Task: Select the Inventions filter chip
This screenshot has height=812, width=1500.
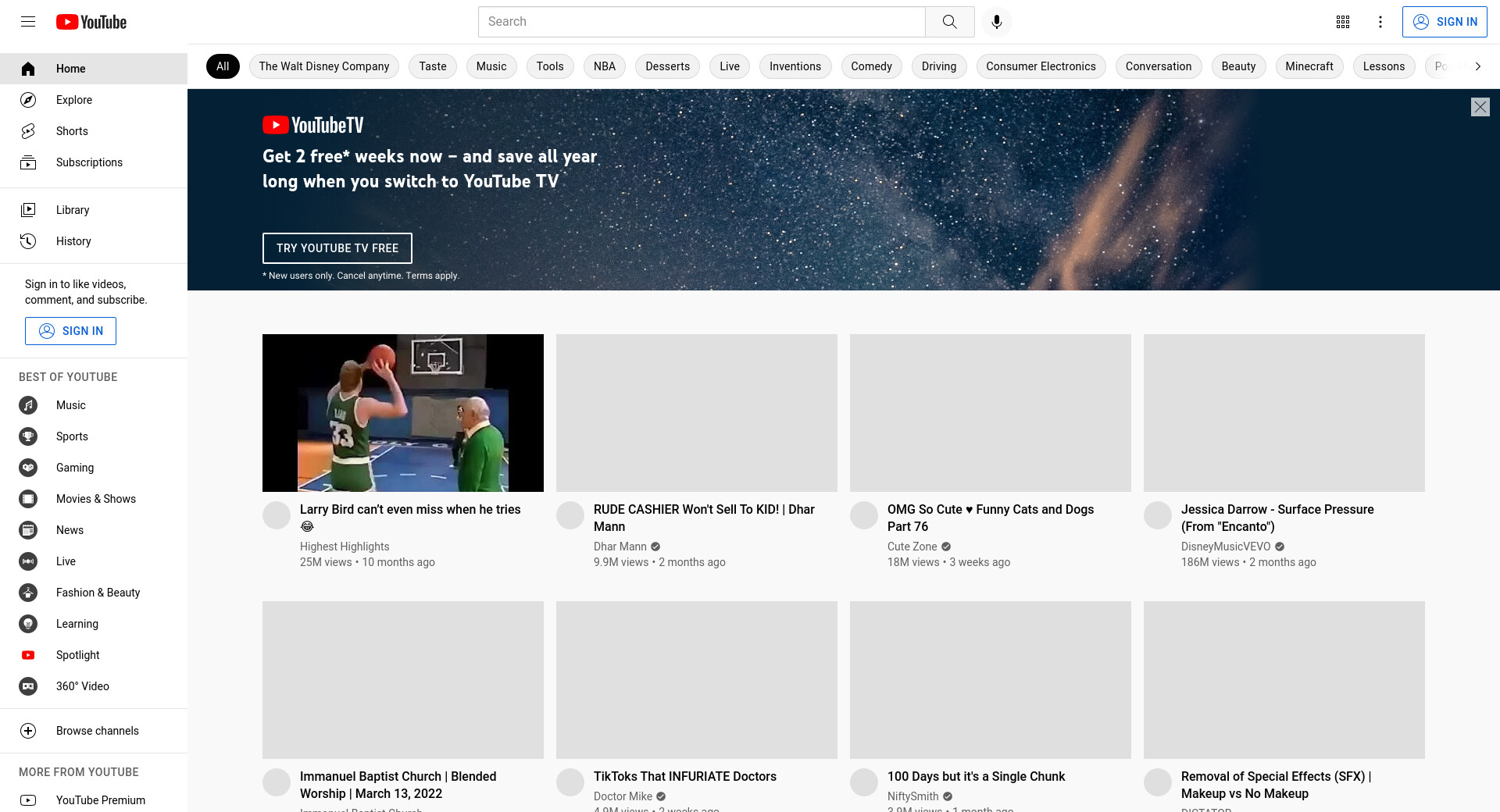Action: pos(795,66)
